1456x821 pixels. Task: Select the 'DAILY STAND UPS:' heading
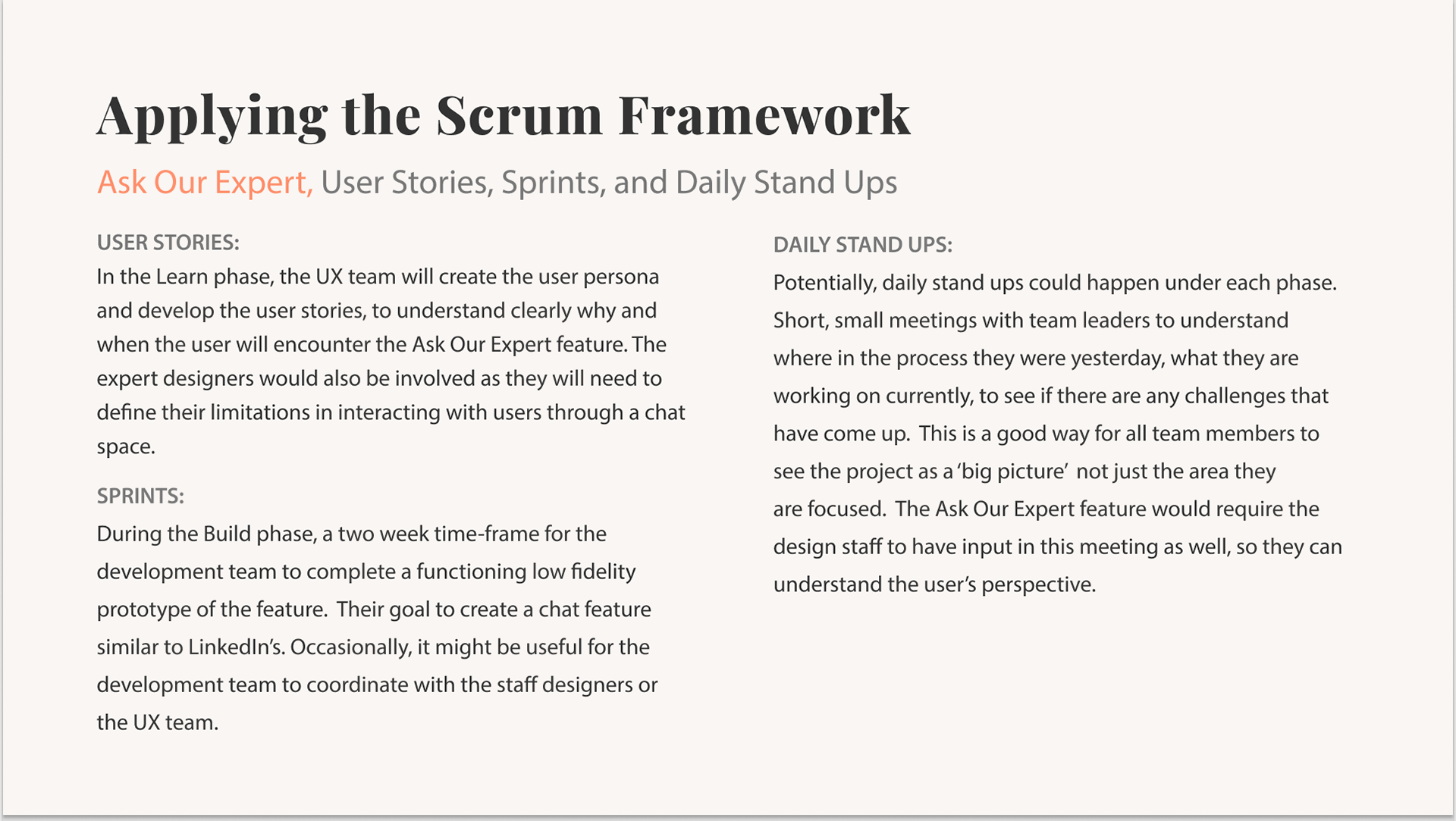[x=862, y=245]
